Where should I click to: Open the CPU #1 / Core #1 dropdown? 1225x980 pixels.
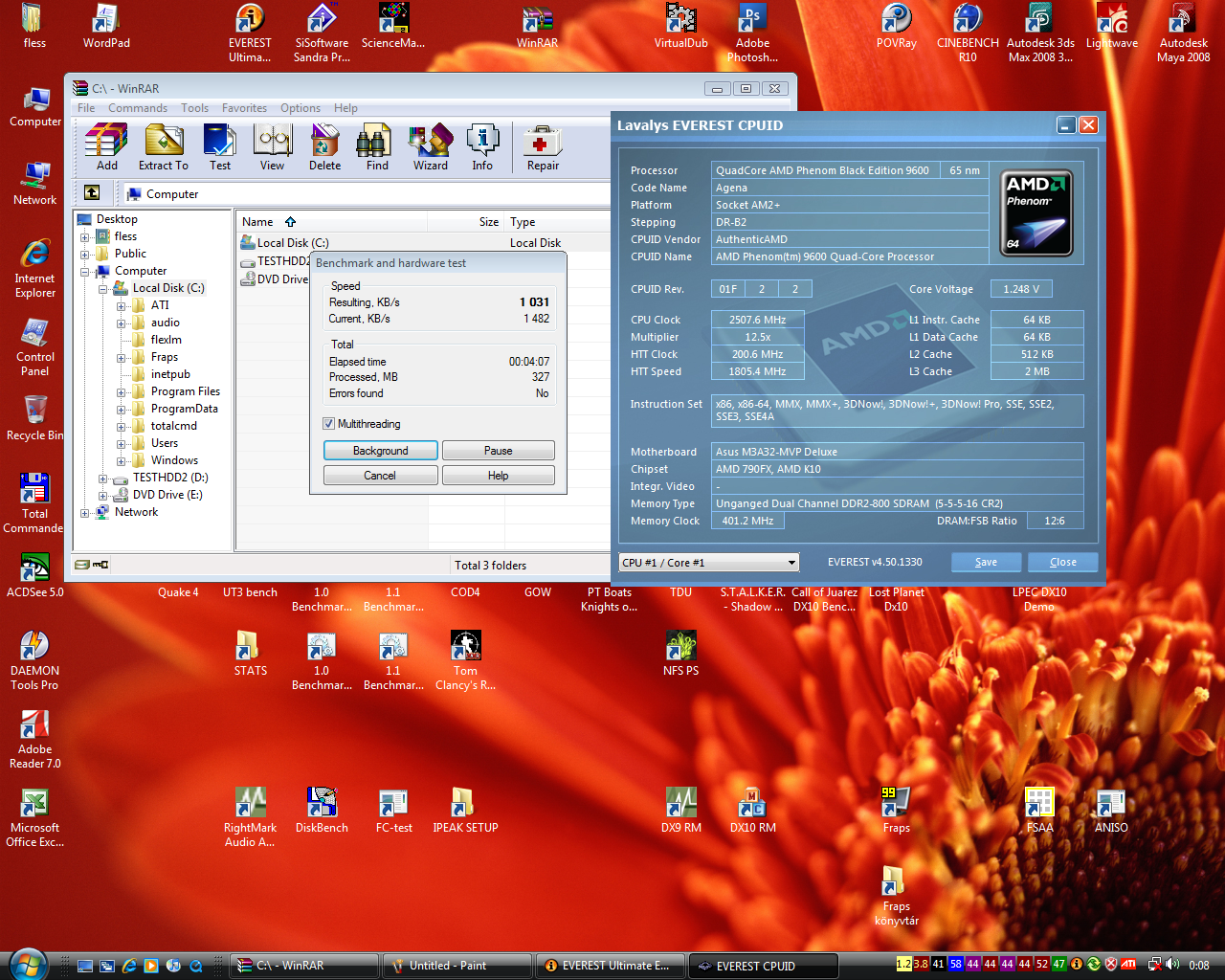click(709, 563)
